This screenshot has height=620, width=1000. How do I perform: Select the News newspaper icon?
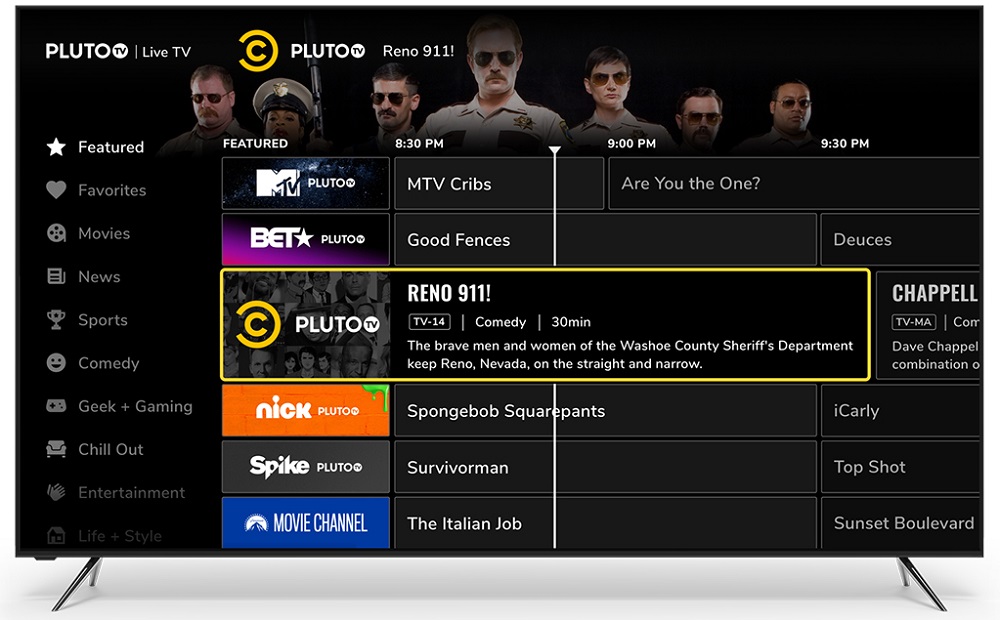coord(57,277)
